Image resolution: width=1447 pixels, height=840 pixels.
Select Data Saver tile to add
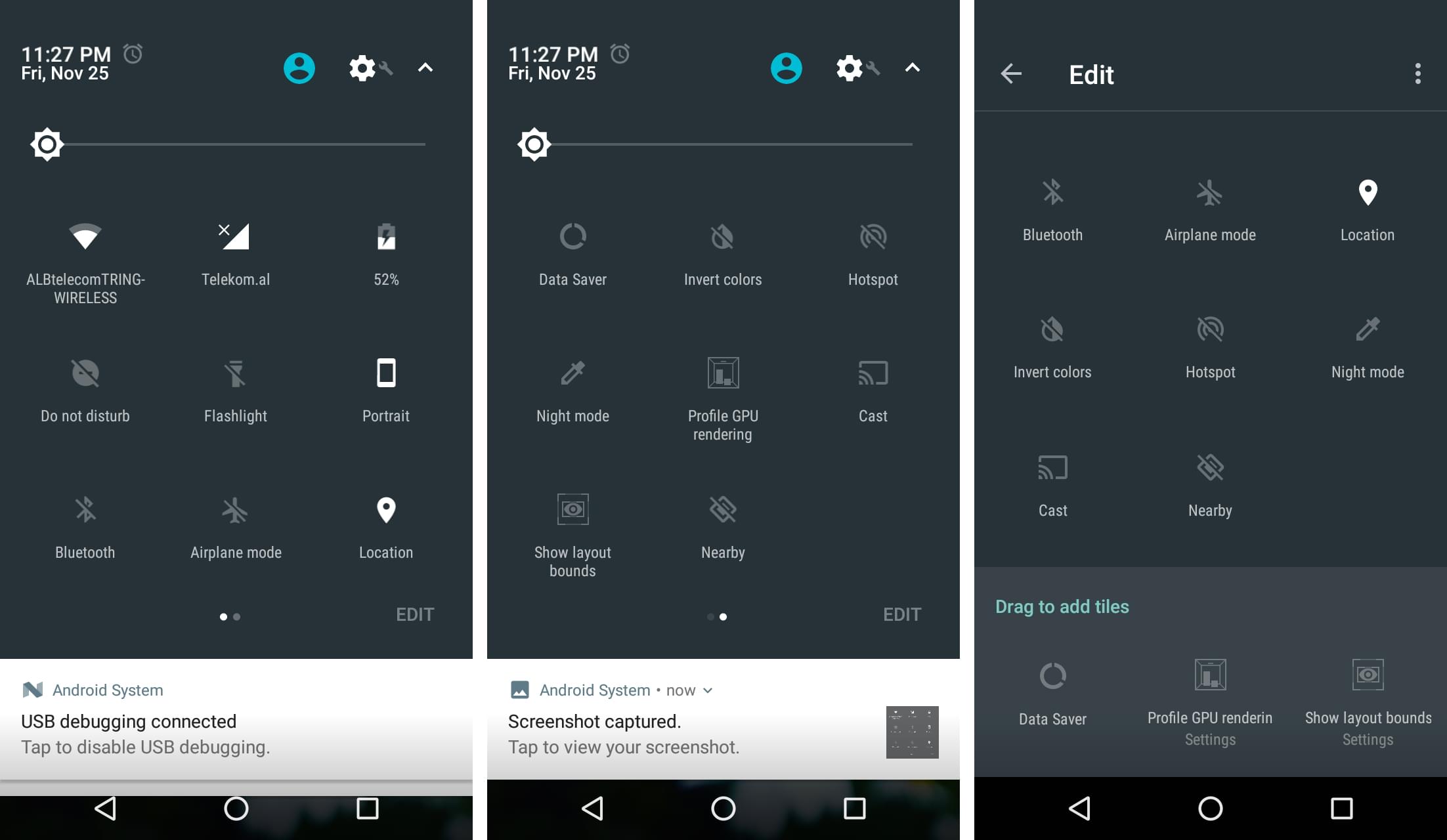pos(1053,694)
